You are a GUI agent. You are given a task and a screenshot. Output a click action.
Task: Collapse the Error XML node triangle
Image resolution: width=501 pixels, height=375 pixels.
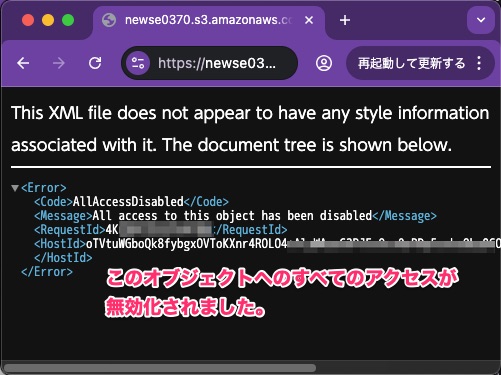pyautogui.click(x=15, y=188)
